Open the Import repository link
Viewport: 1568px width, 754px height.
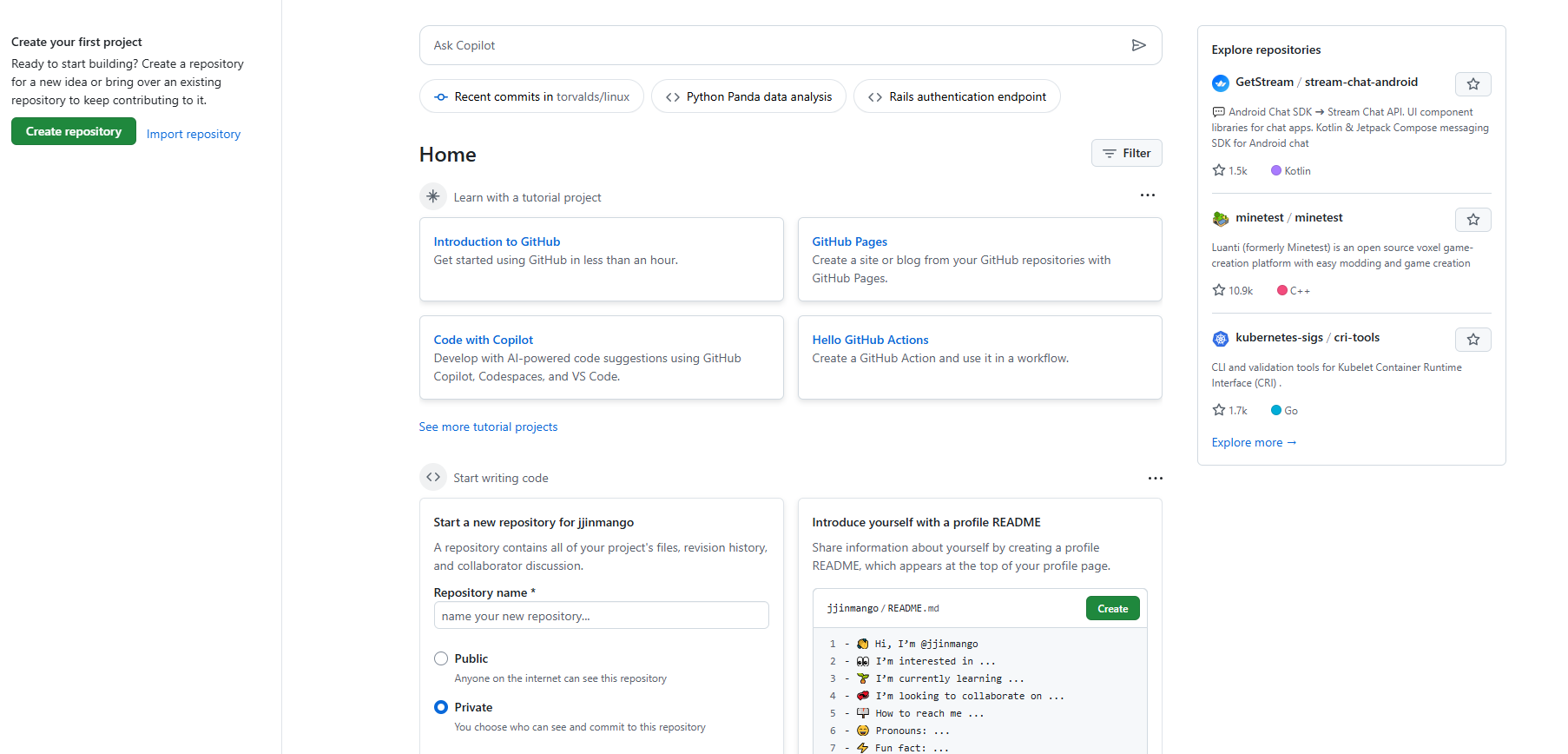(x=194, y=134)
